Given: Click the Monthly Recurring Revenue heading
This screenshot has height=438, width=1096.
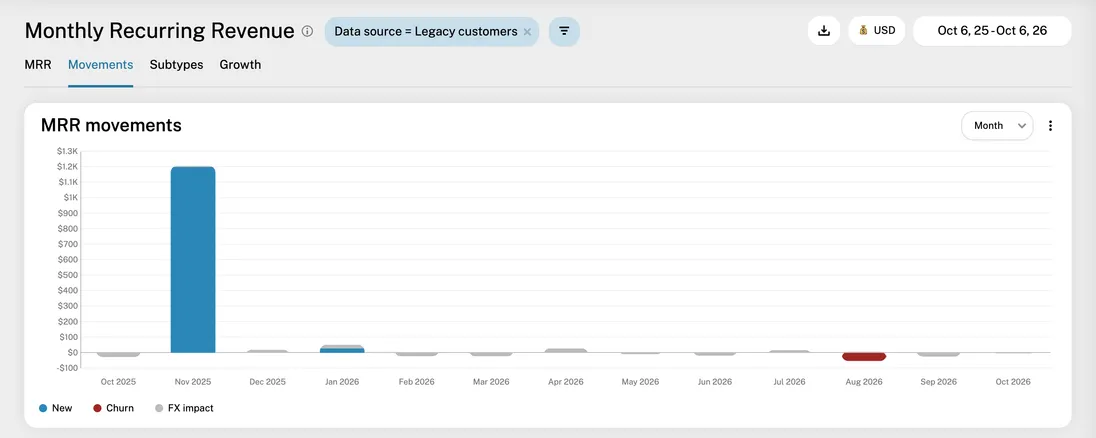Looking at the screenshot, I should pyautogui.click(x=159, y=31).
